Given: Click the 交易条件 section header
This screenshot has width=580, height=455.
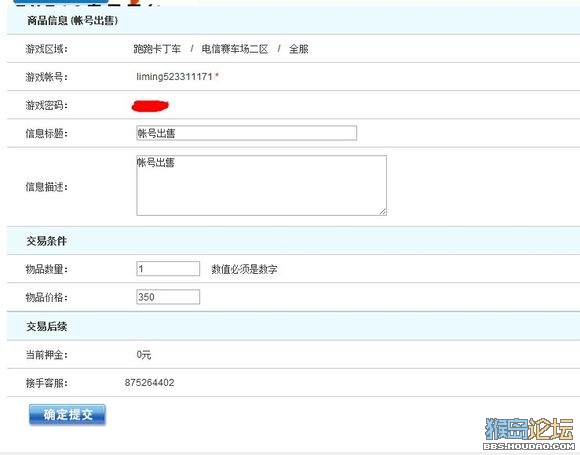Looking at the screenshot, I should click(47, 241).
